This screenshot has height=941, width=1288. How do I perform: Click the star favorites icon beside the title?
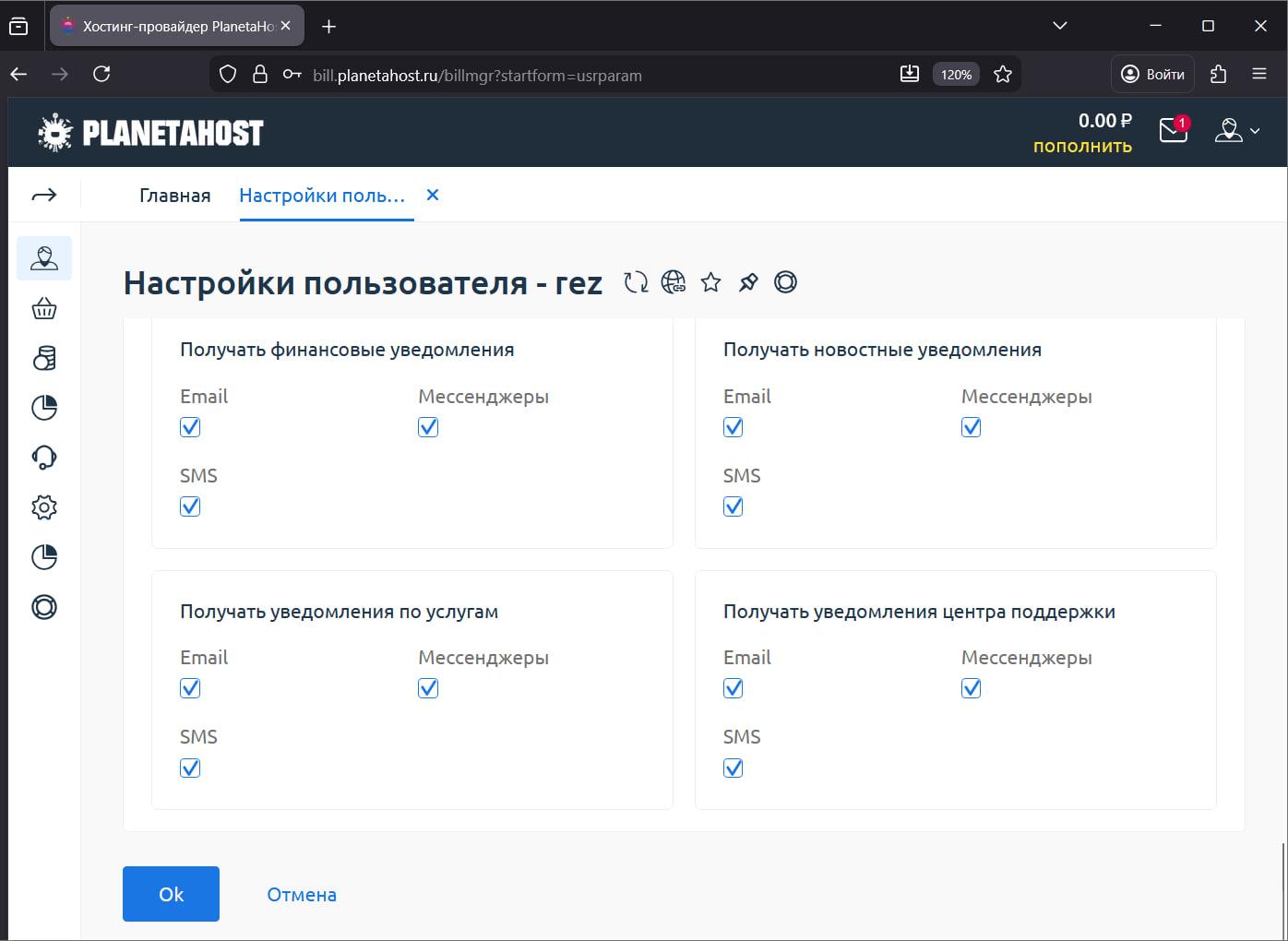tap(710, 282)
